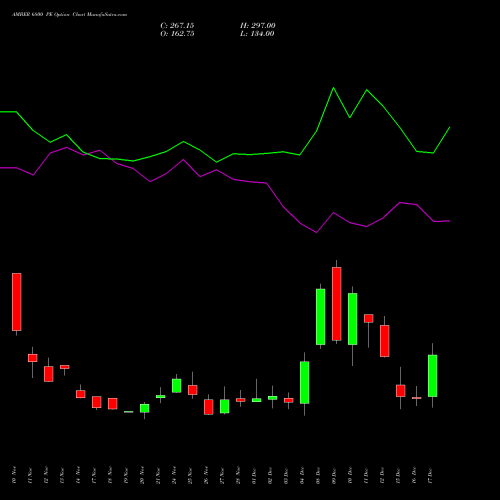Click the '14 Nov' date label

pos(78,475)
